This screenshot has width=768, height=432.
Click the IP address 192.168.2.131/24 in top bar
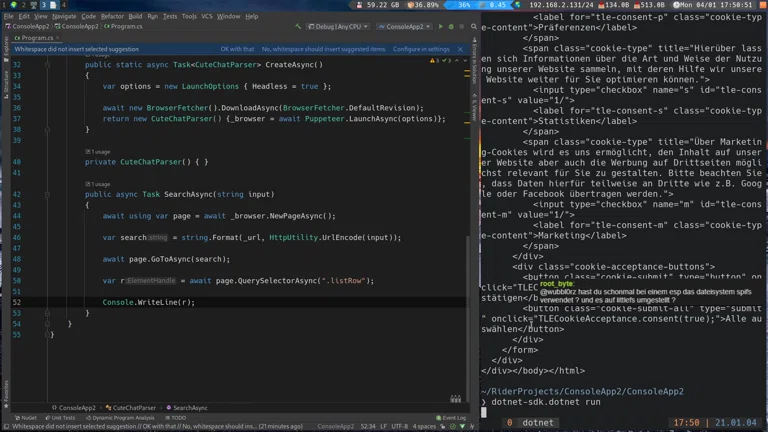[x=561, y=4]
